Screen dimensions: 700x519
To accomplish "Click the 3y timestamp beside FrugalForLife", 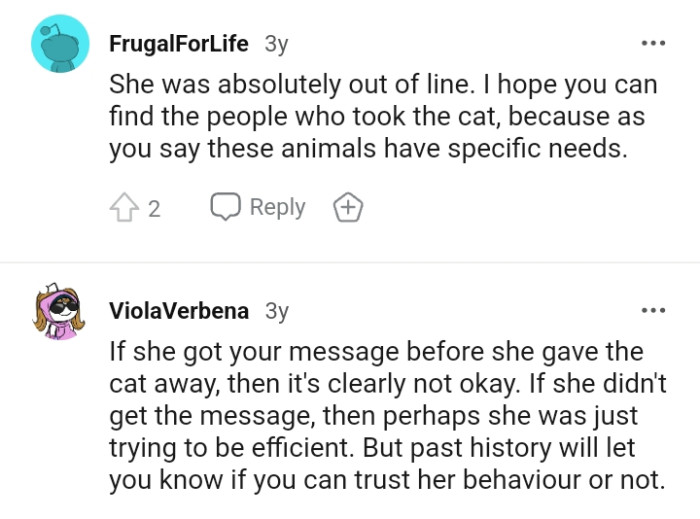I will 275,44.
